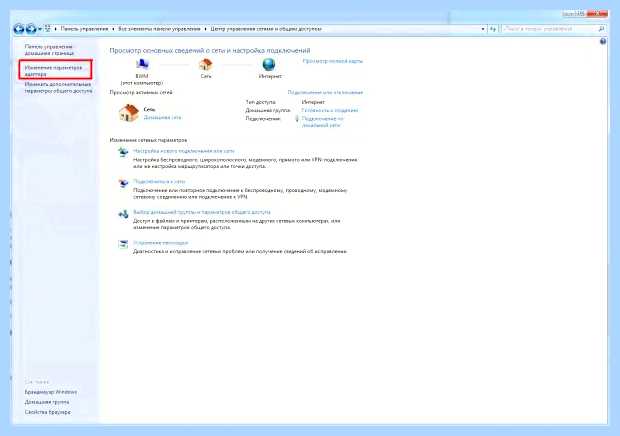Open 'Брандмауэр Windows' in See also
620x436 pixels.
[51, 392]
